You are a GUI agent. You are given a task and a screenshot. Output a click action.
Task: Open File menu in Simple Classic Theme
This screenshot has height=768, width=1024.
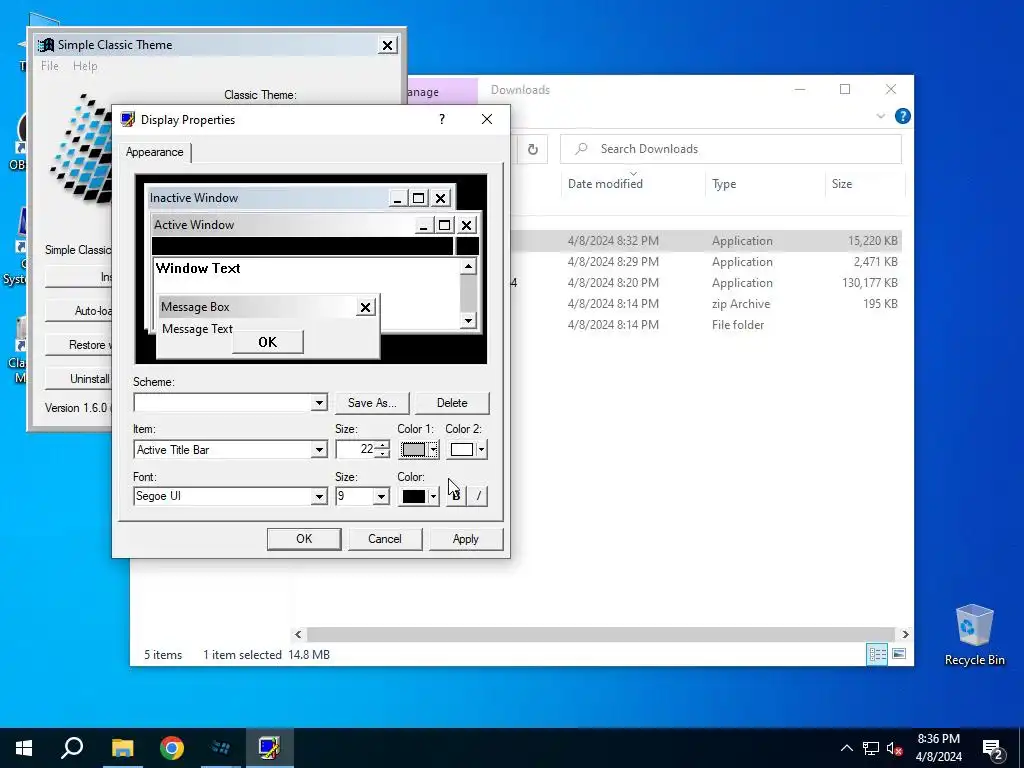pos(50,66)
